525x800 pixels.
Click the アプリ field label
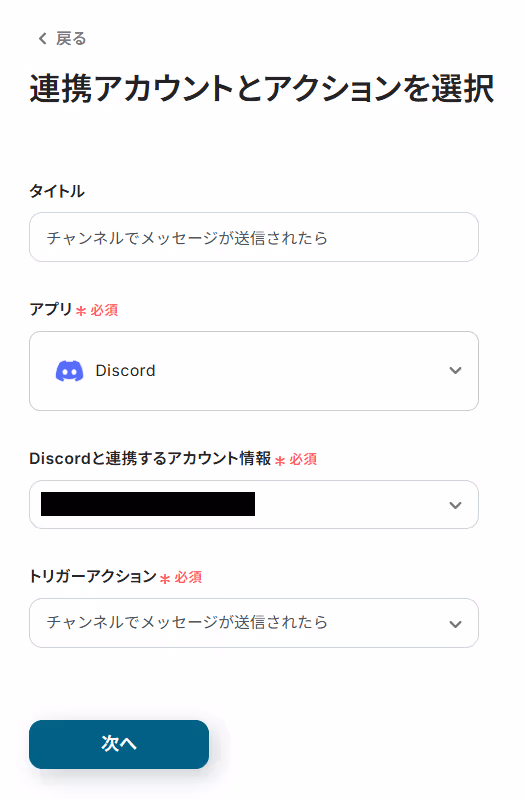[51, 309]
